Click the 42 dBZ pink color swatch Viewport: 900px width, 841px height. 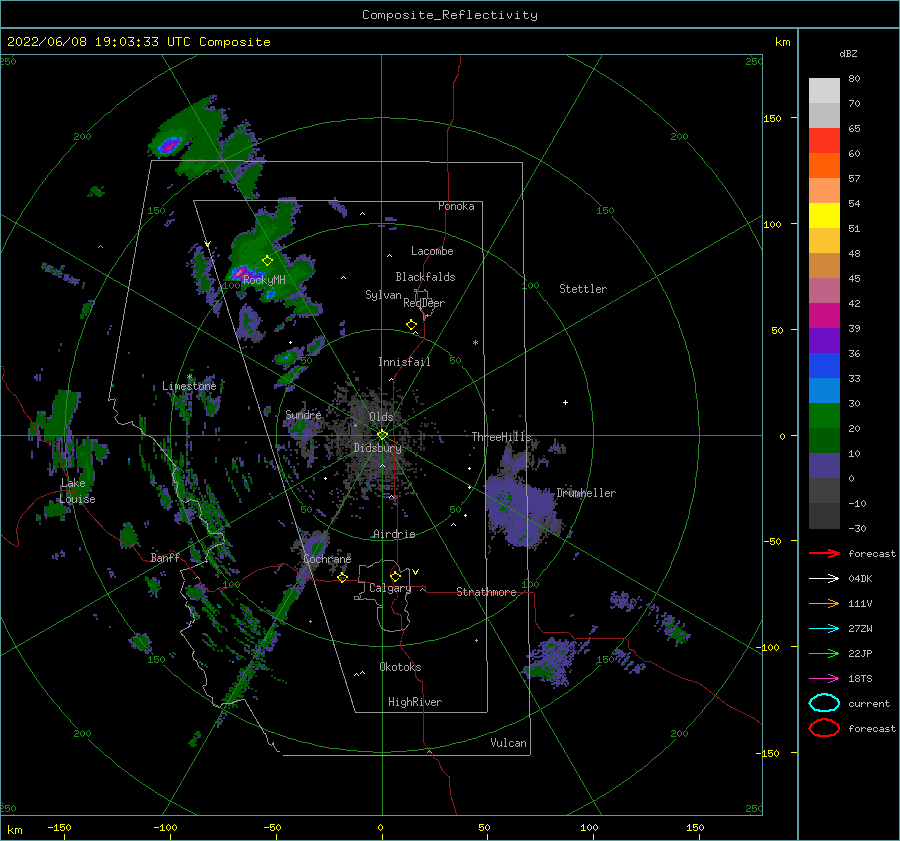[x=824, y=291]
